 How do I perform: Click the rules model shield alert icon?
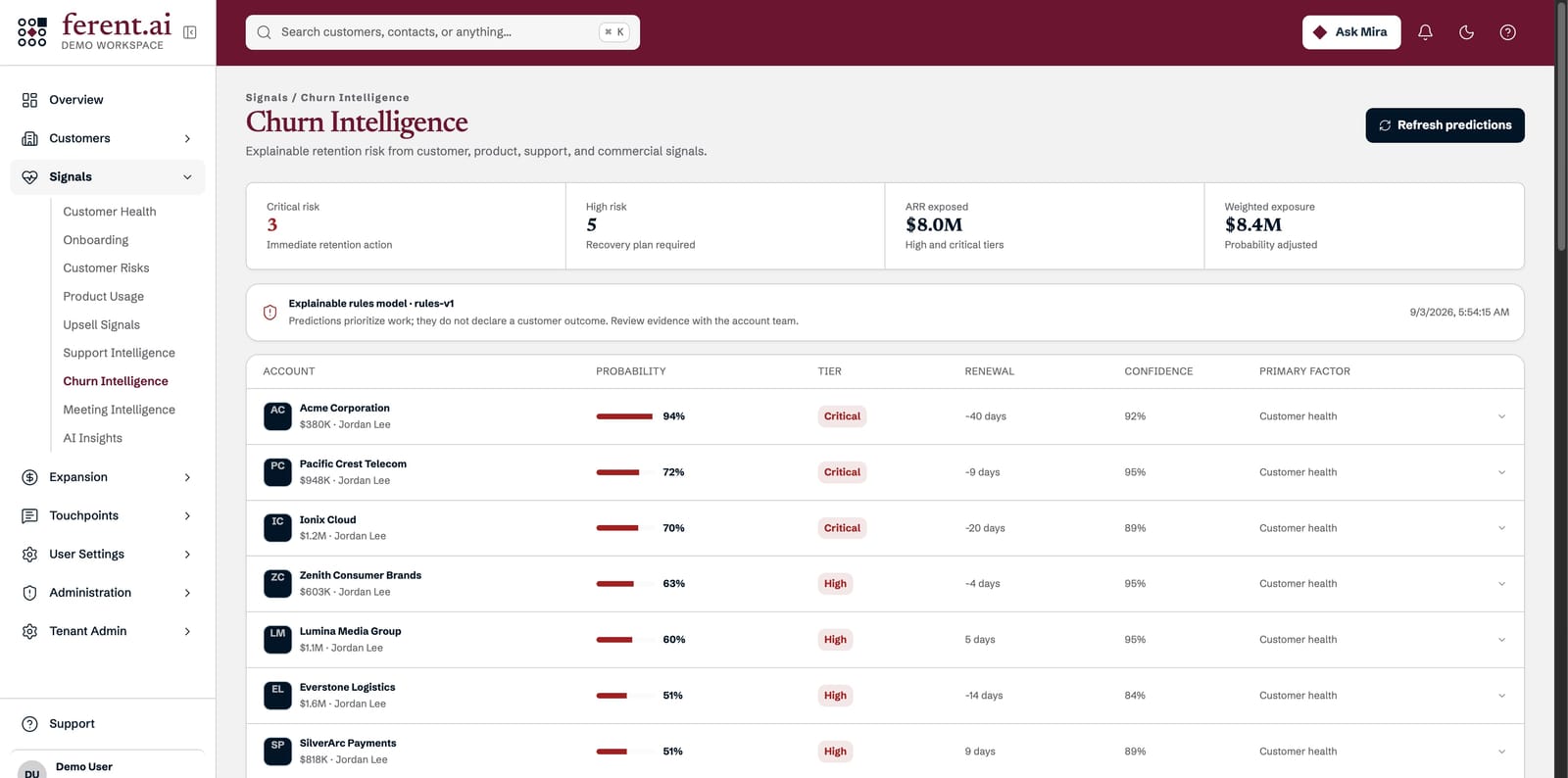click(x=269, y=313)
